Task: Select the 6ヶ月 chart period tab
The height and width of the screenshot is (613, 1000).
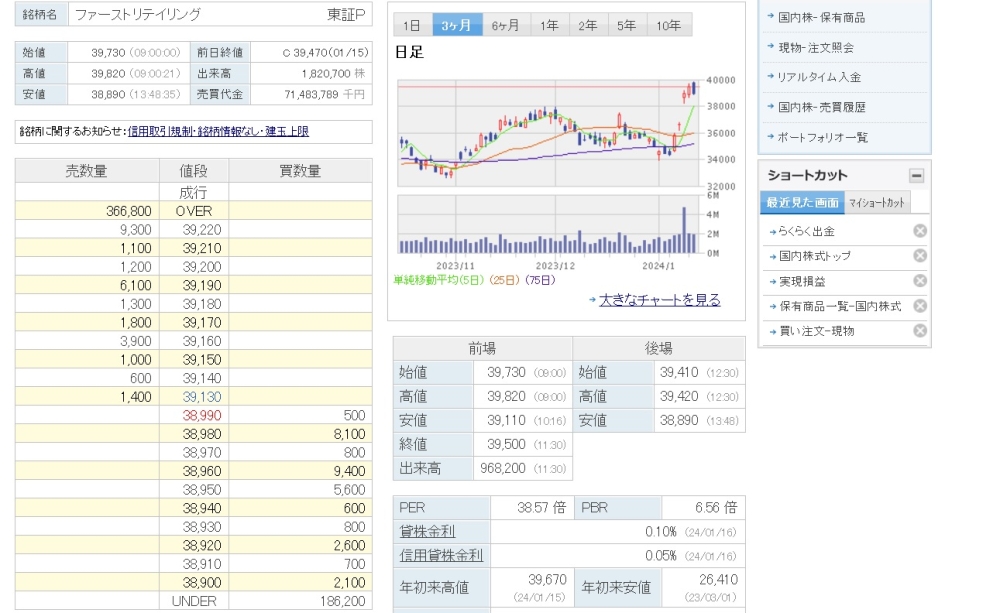Action: point(506,25)
